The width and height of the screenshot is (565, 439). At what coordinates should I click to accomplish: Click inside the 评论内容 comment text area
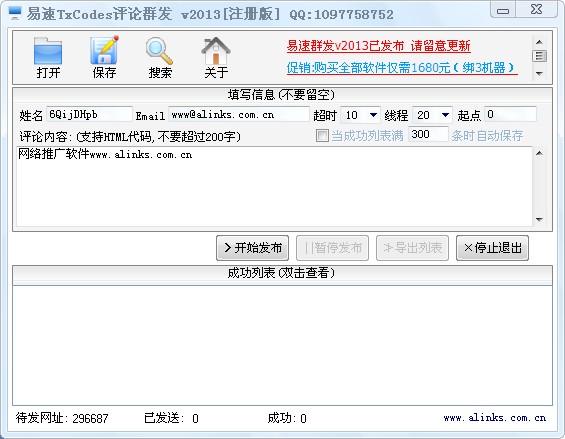pos(274,186)
